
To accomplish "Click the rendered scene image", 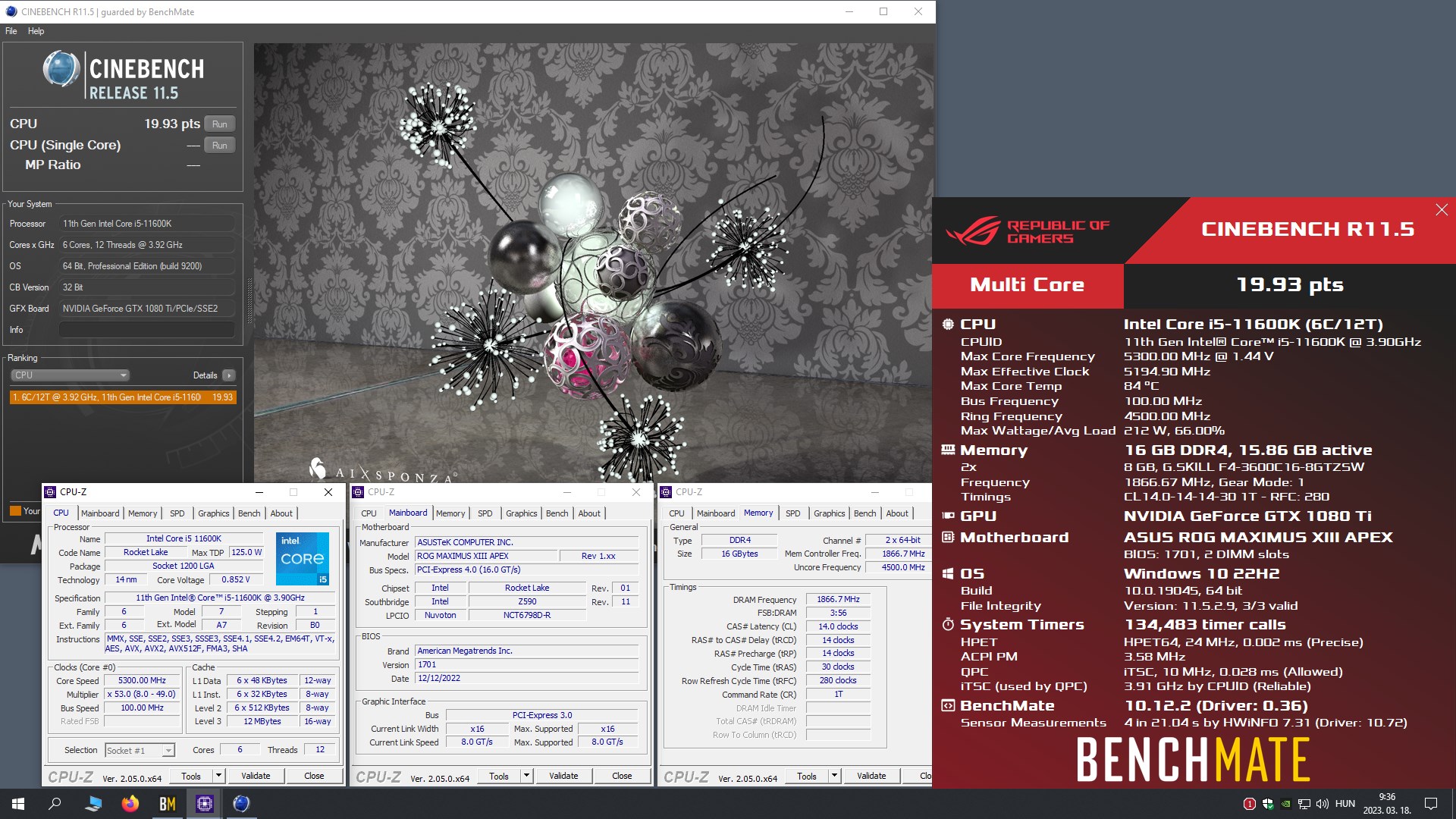I will tap(593, 262).
